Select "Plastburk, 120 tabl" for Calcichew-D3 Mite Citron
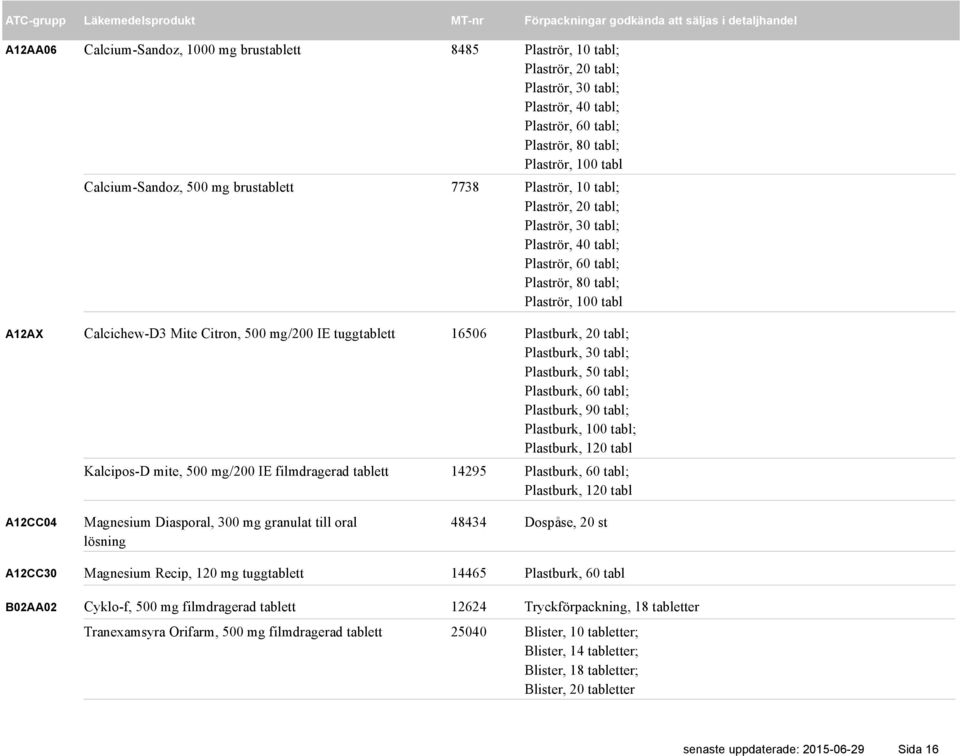960x756 pixels. [x=578, y=449]
